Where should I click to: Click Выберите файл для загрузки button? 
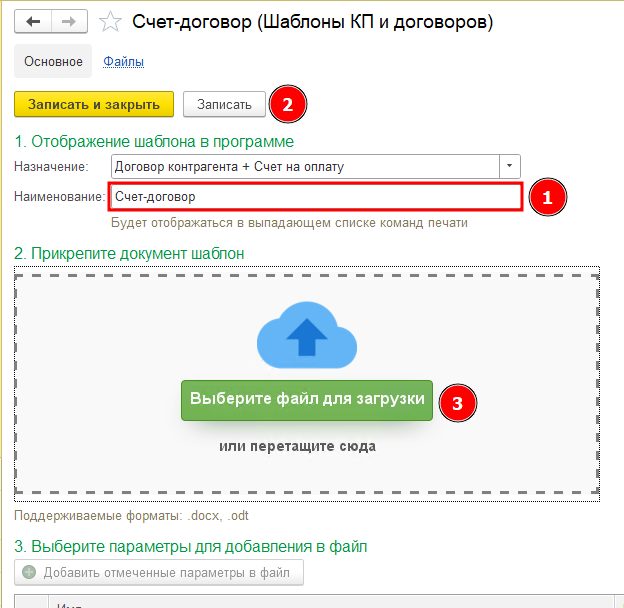pos(307,400)
